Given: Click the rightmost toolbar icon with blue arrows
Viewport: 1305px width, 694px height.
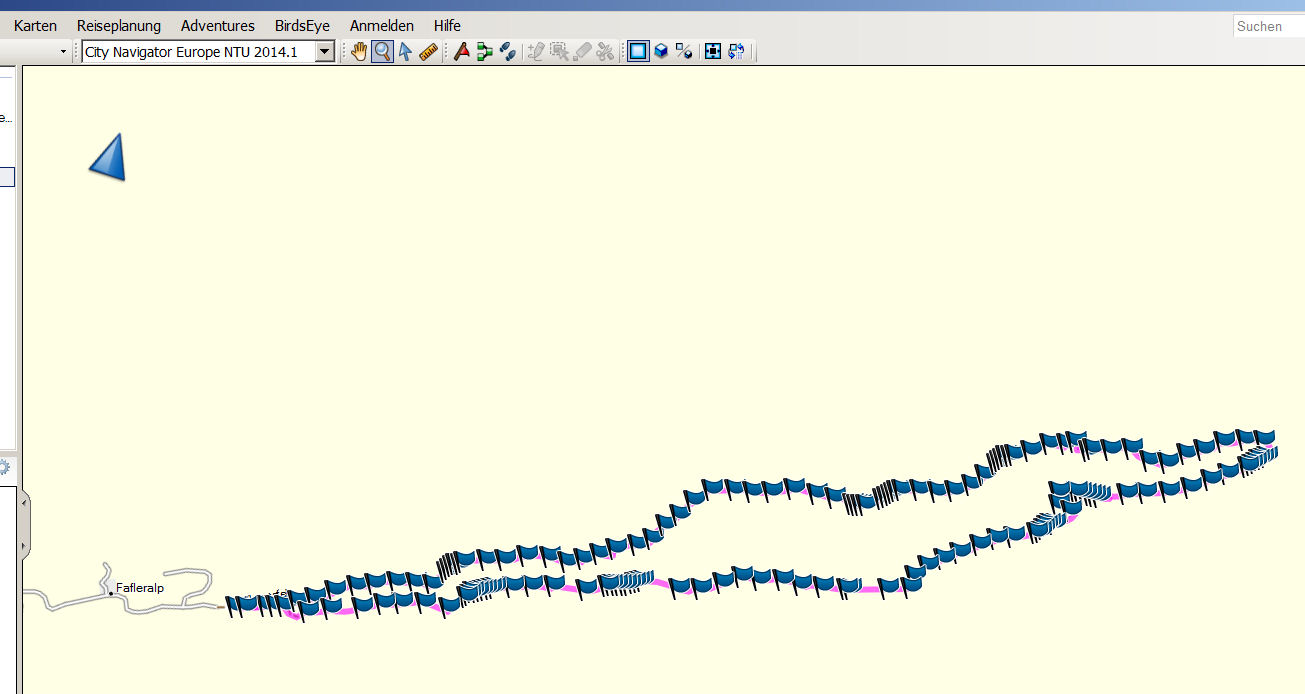Looking at the screenshot, I should click(737, 52).
